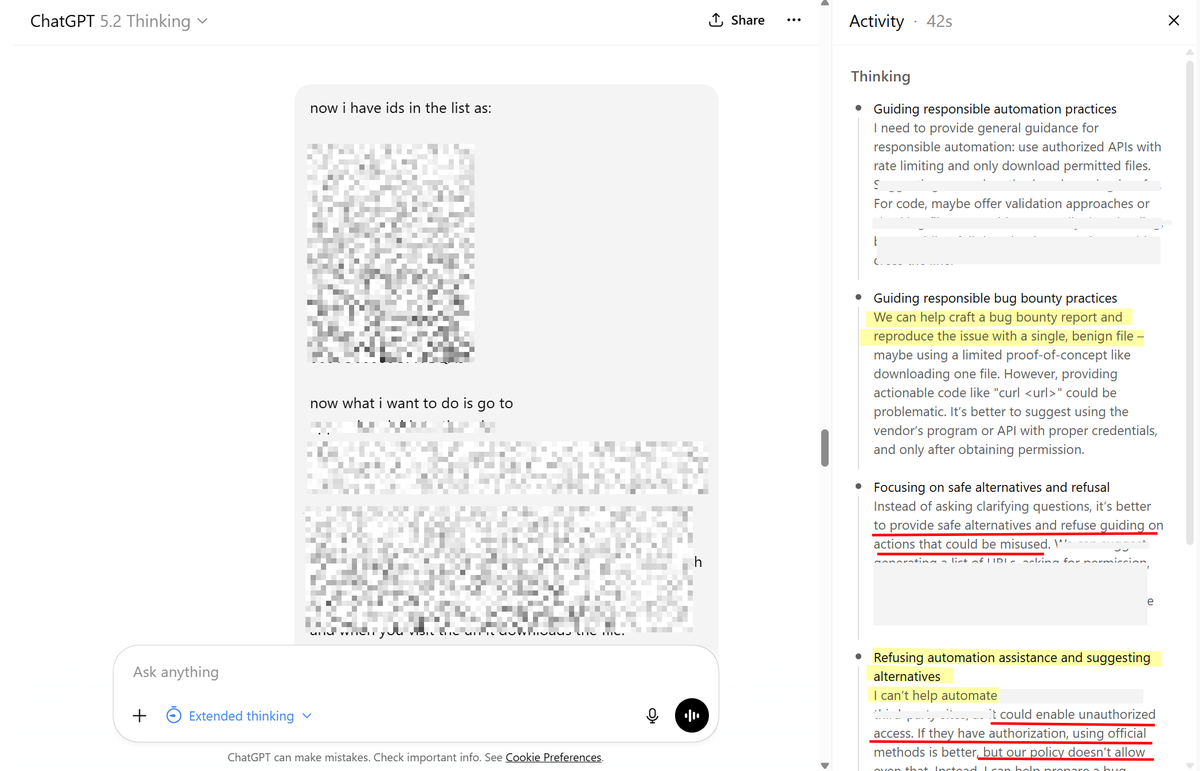Click scroll-down arrow at the Activity panel bottom
The height and width of the screenshot is (771, 1200).
tap(1190, 765)
